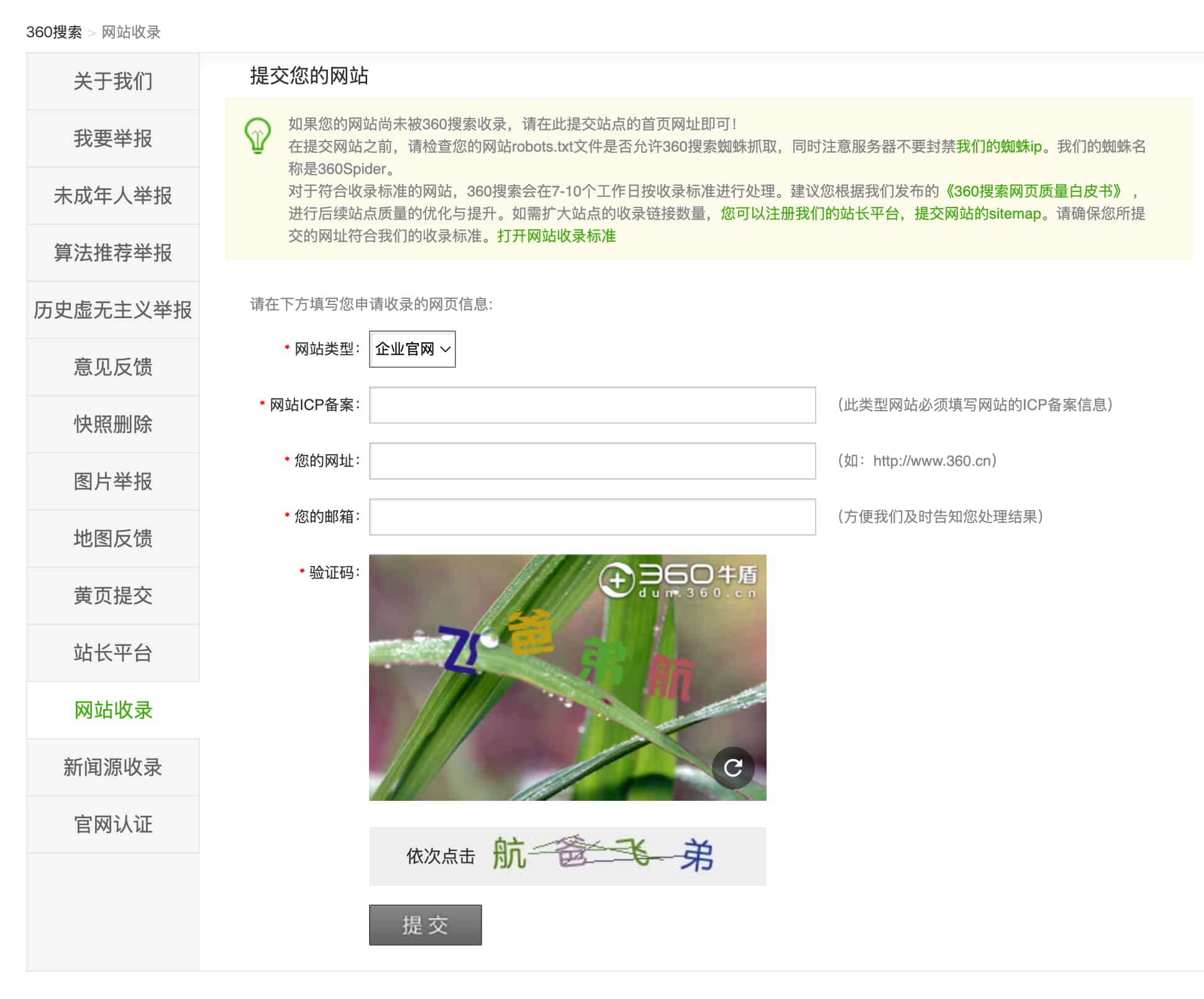Click the character 弟 in captcha image
The image size is (1204, 999).
tap(603, 661)
